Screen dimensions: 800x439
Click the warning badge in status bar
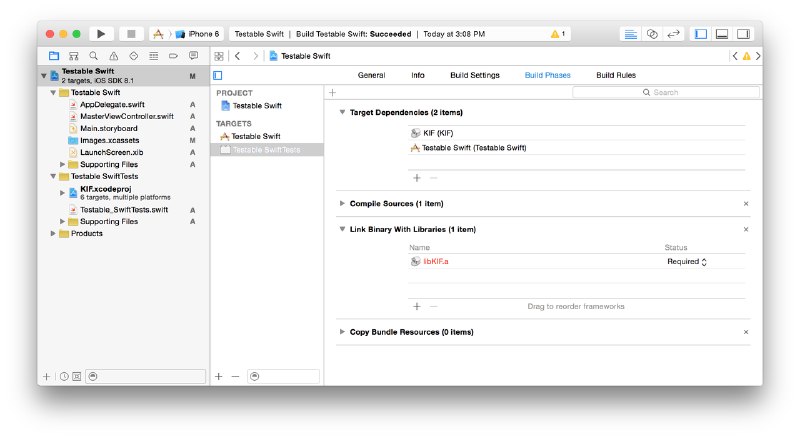point(558,34)
